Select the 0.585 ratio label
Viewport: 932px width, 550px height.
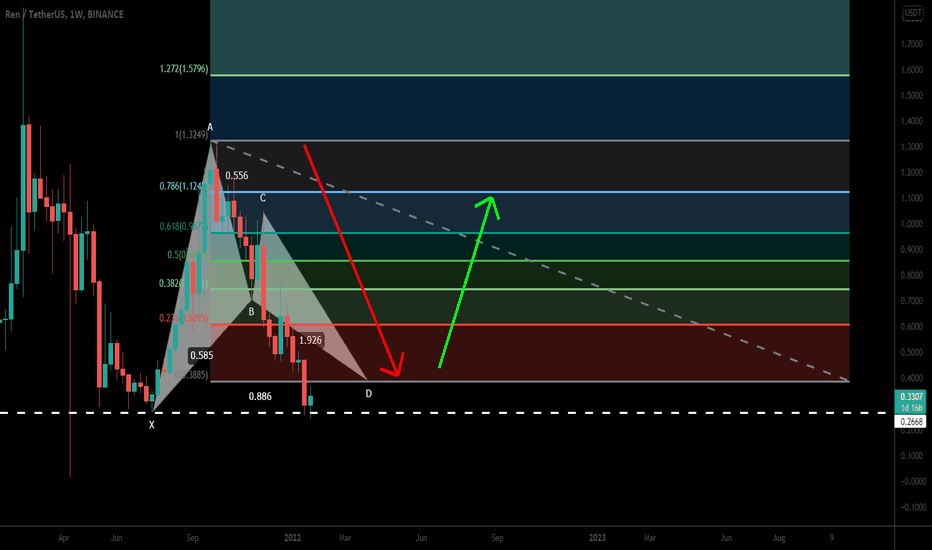click(x=201, y=355)
